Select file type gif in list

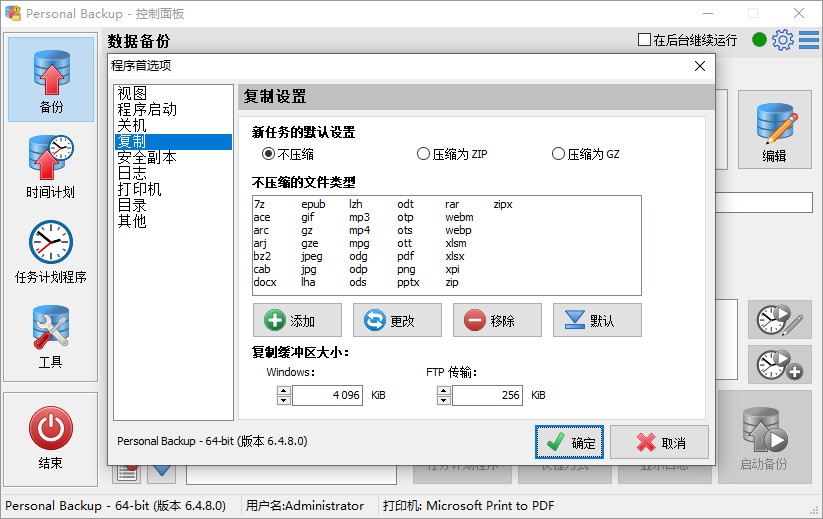(308, 217)
